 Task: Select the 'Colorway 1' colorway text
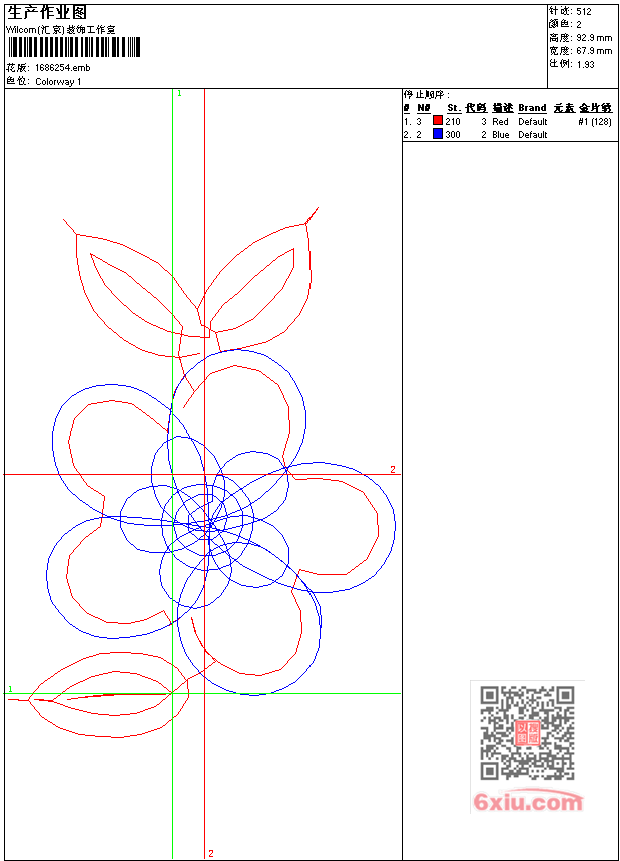pyautogui.click(x=58, y=81)
